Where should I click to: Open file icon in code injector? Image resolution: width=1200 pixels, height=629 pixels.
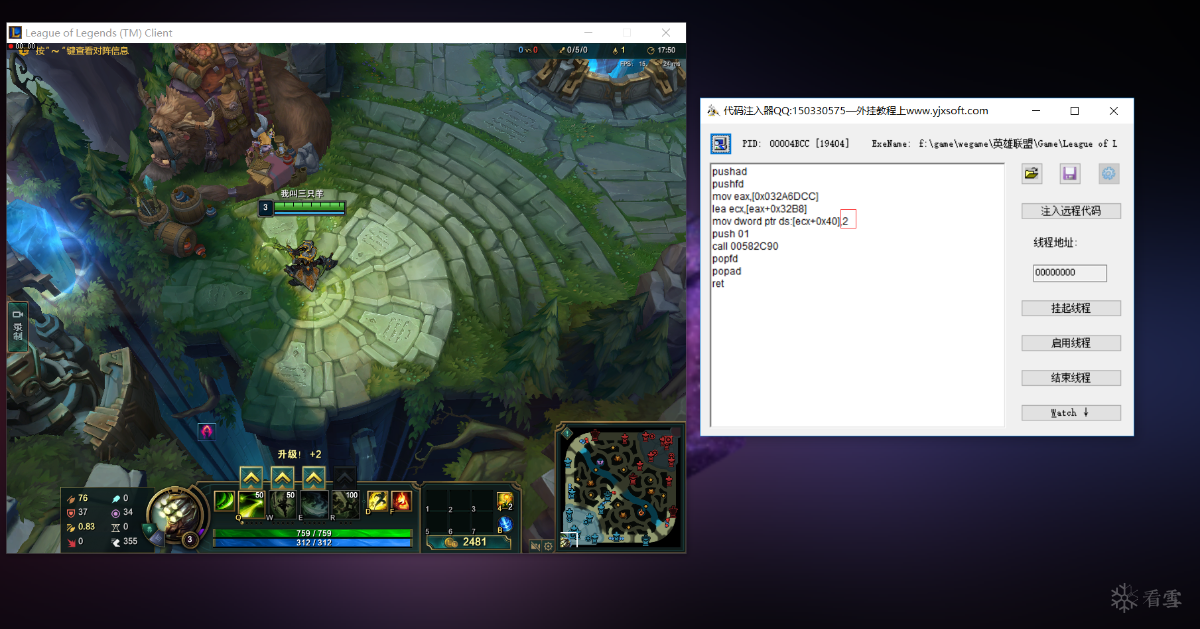(1032, 174)
